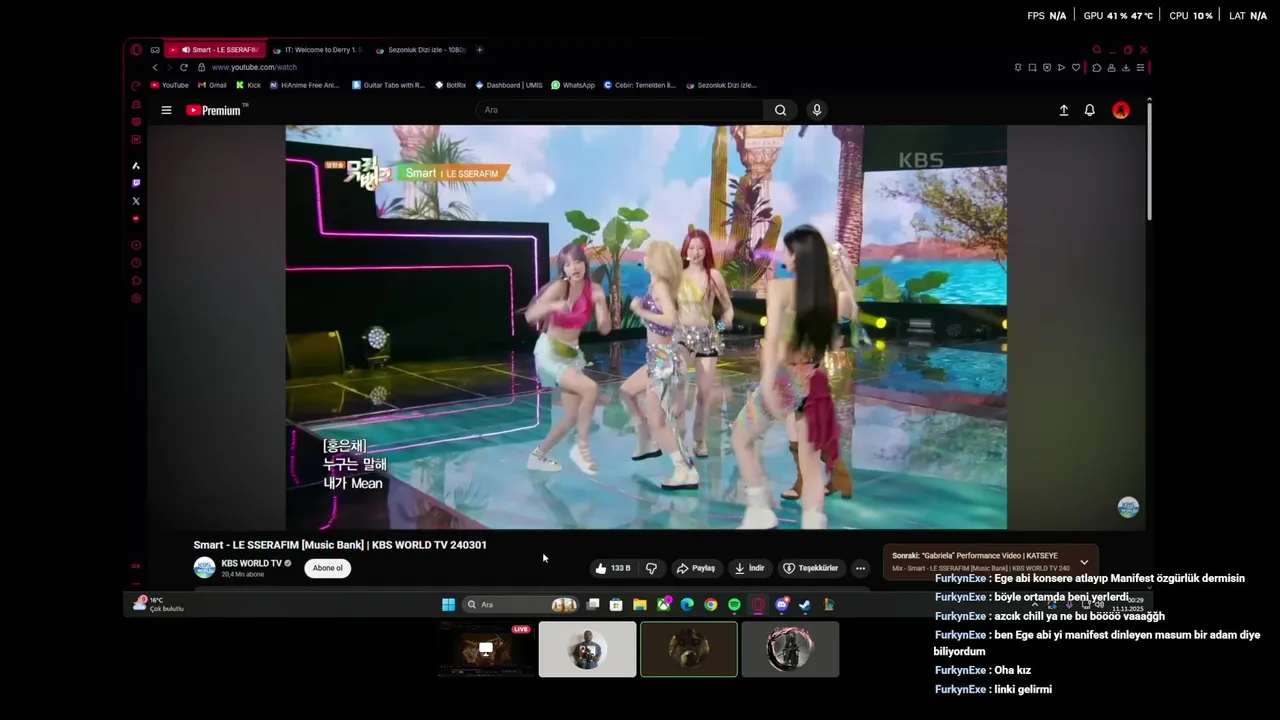Open Google Chrome from the taskbar
Image resolution: width=1280 pixels, height=720 pixels.
[711, 604]
